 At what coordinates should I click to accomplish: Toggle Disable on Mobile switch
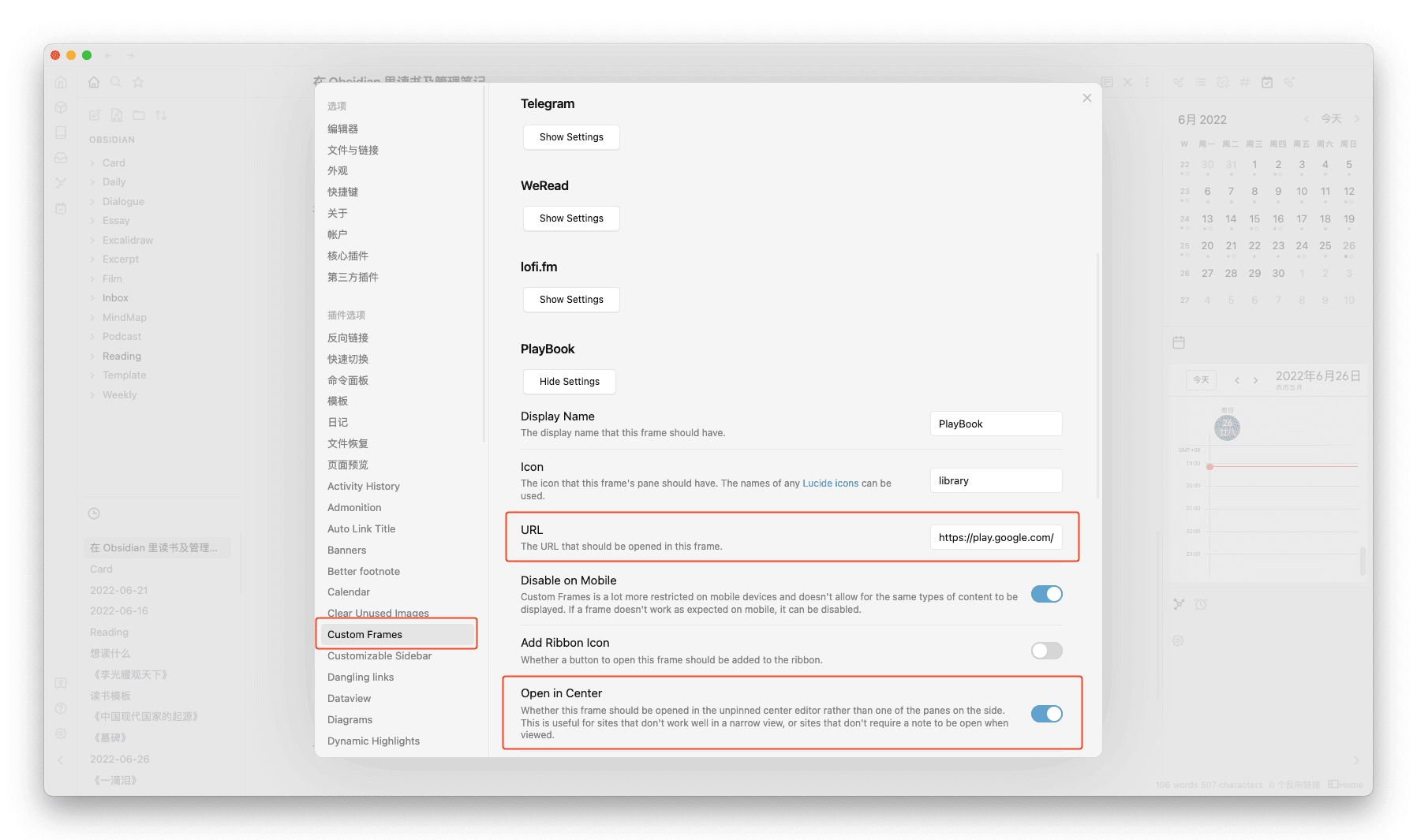pos(1046,594)
